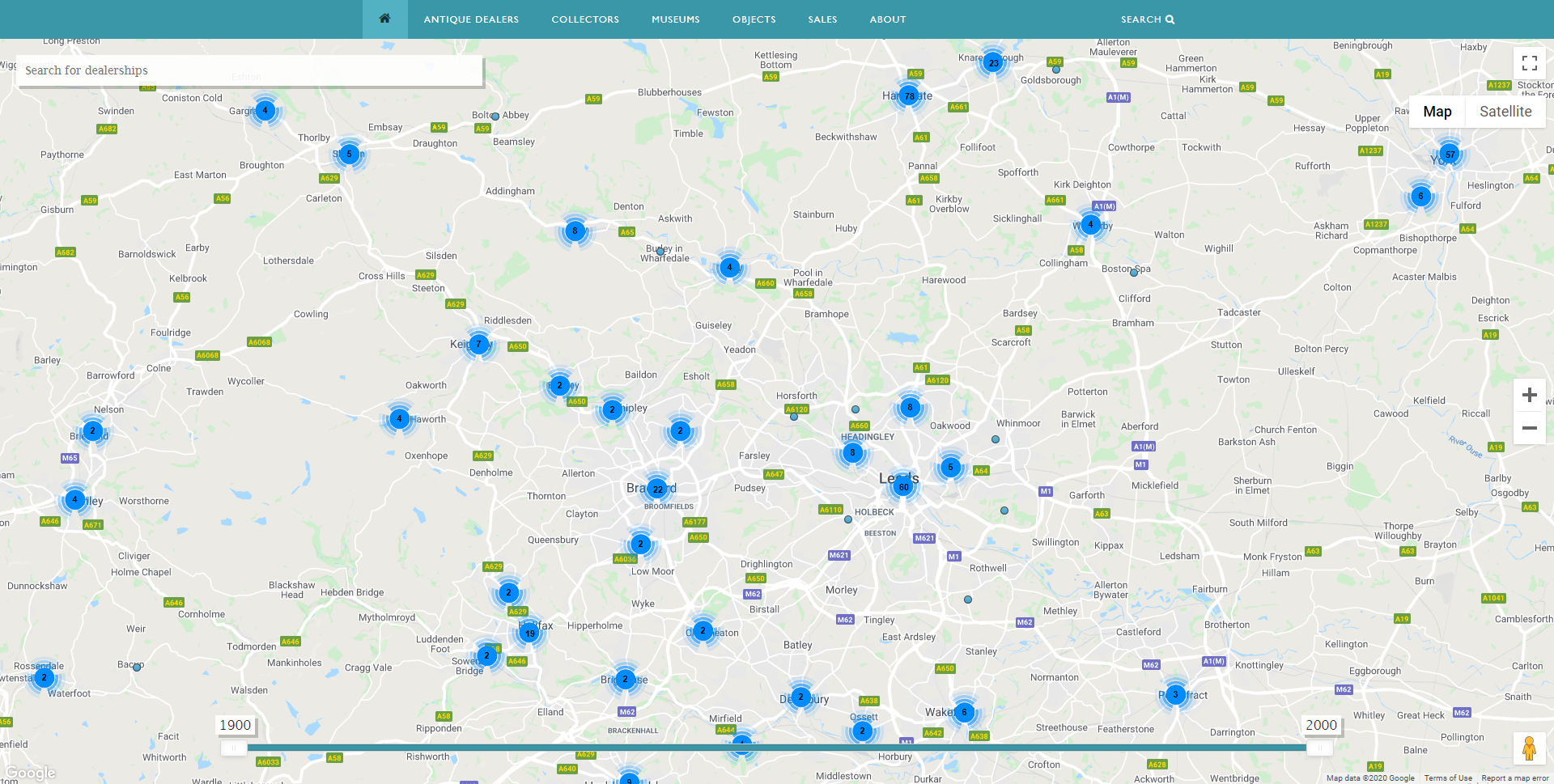This screenshot has height=784, width=1554.
Task: Open the Antique Dealers menu
Action: pos(471,19)
